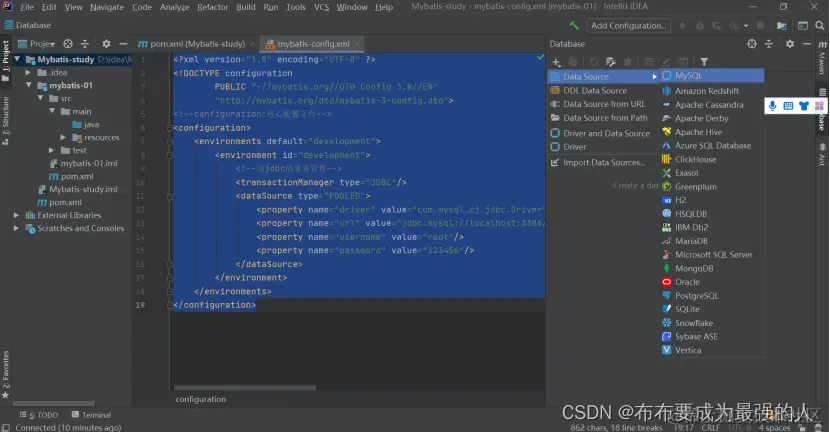Viewport: 830px width, 433px height.
Task: Toggle the 7: Structure tool window stripe
Action: pyautogui.click(x=6, y=121)
